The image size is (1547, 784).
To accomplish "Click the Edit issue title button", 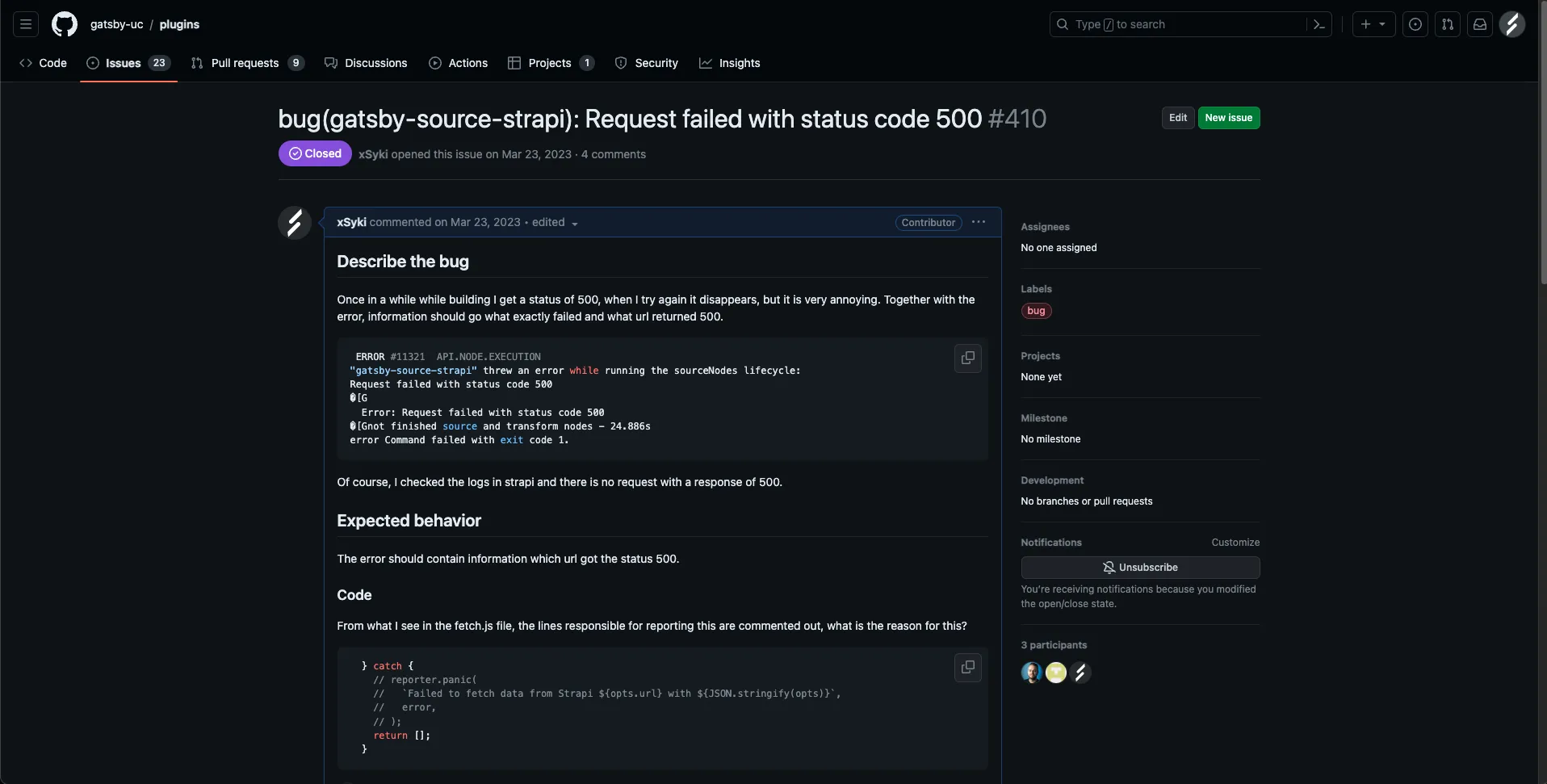I will tap(1178, 118).
